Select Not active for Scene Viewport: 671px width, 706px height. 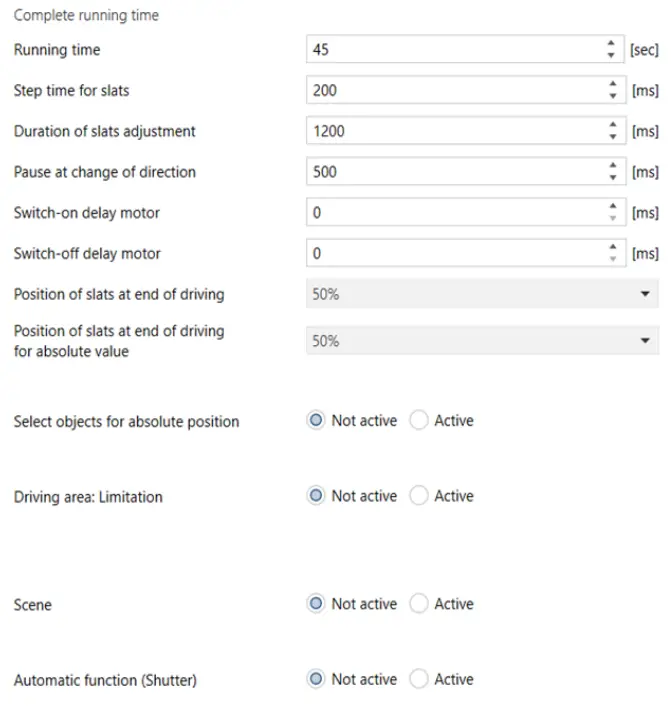pyautogui.click(x=316, y=604)
